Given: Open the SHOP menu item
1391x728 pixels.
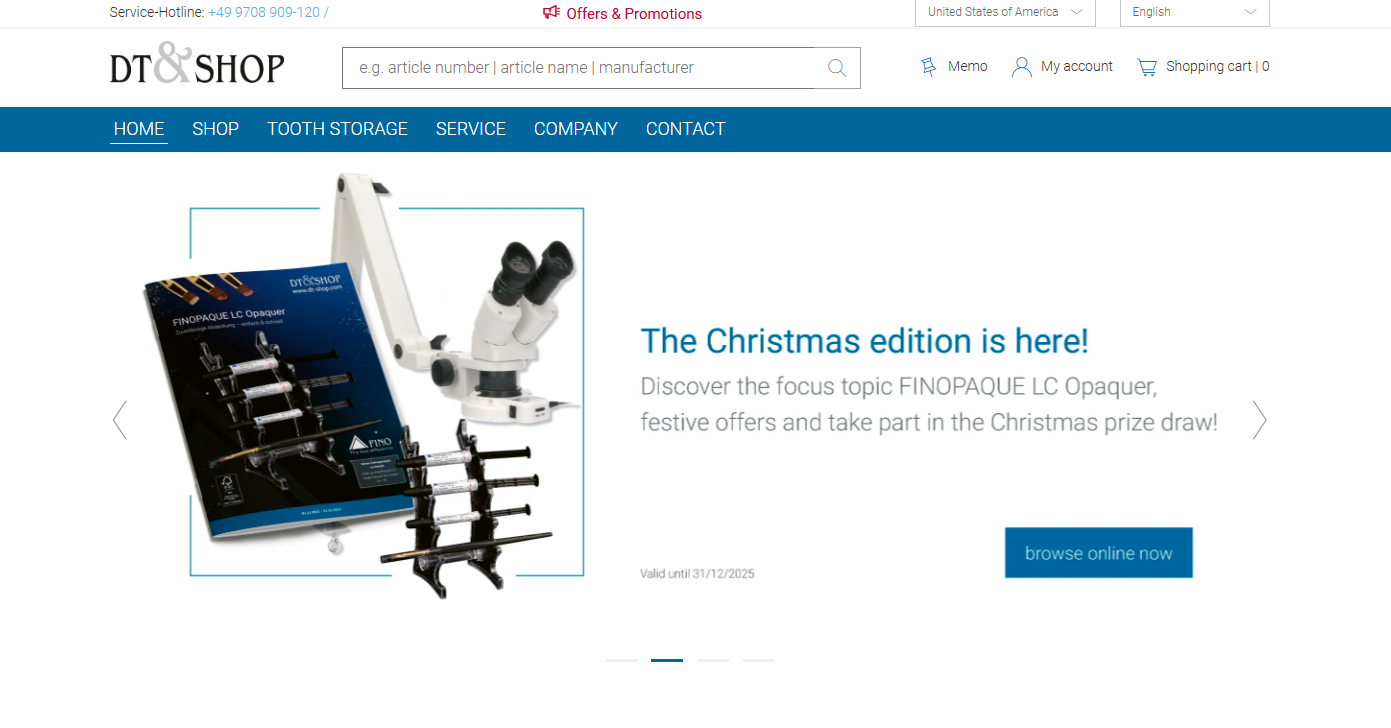Looking at the screenshot, I should (x=216, y=129).
